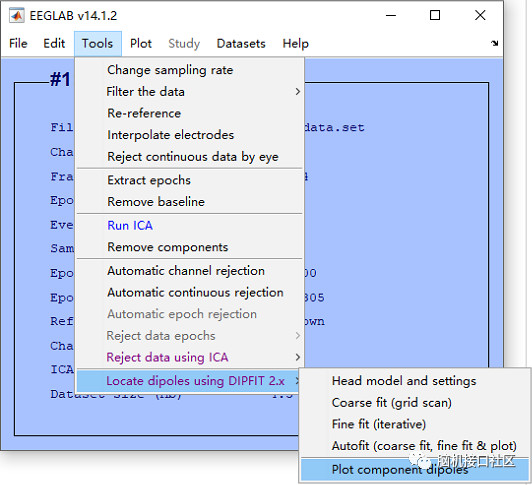Click the dock window arrow icon
Screen dimensions: 532x485
pyautogui.click(x=494, y=43)
